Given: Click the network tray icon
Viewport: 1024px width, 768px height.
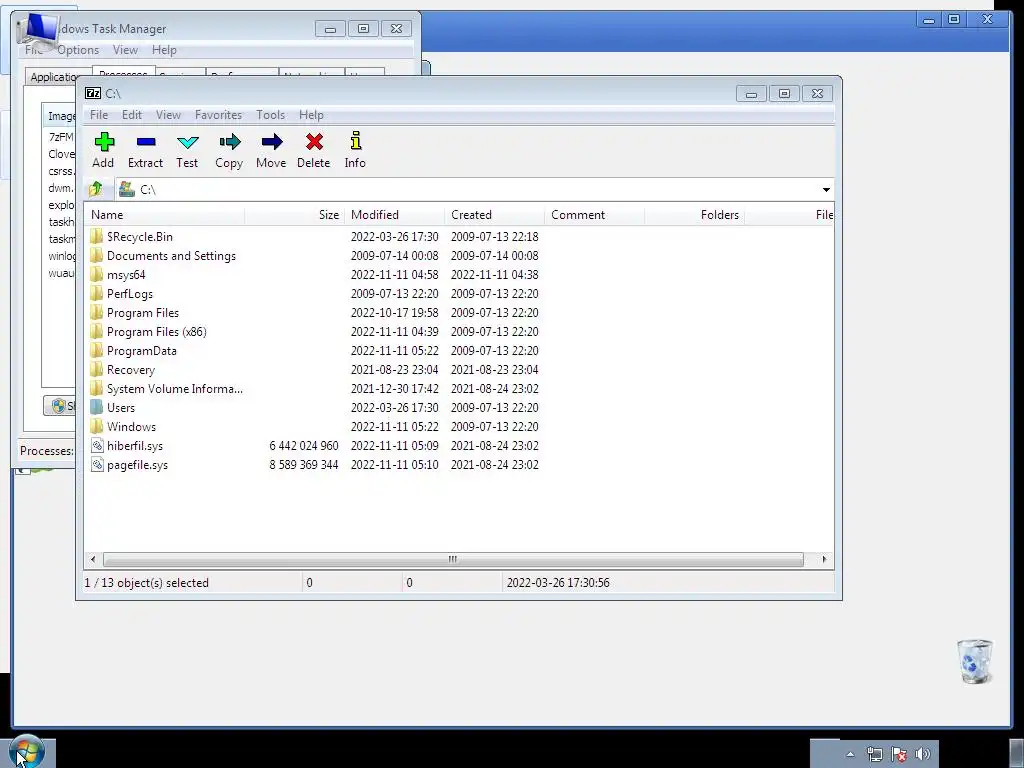Looking at the screenshot, I should tap(874, 754).
